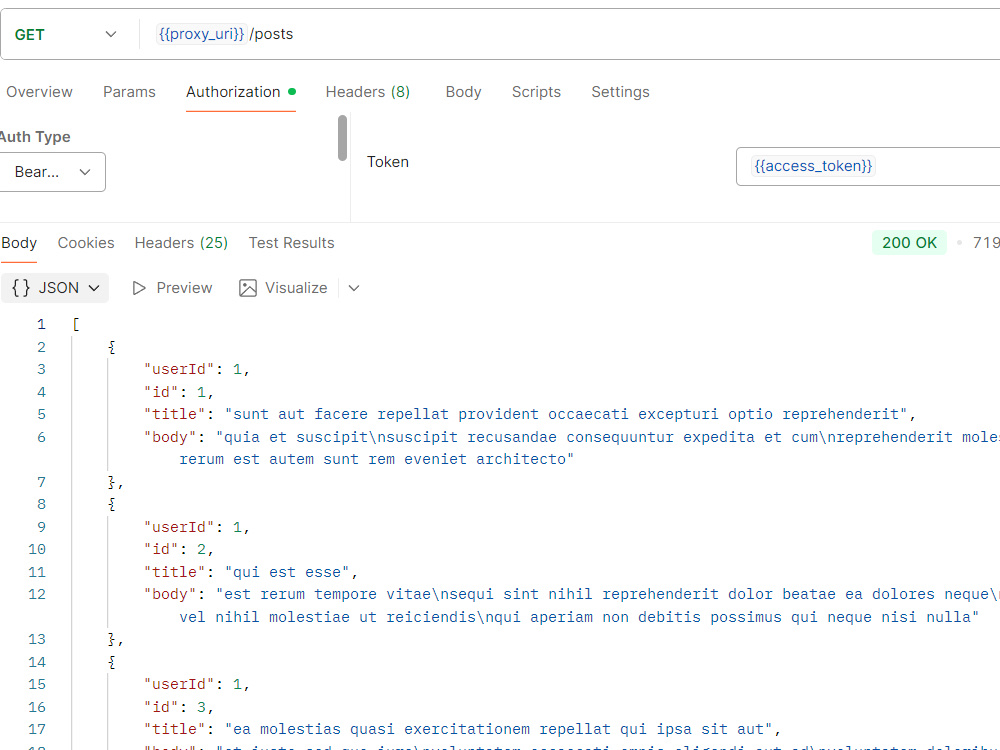Click the Auth Type label
The width and height of the screenshot is (1000, 750).
pyautogui.click(x=35, y=137)
